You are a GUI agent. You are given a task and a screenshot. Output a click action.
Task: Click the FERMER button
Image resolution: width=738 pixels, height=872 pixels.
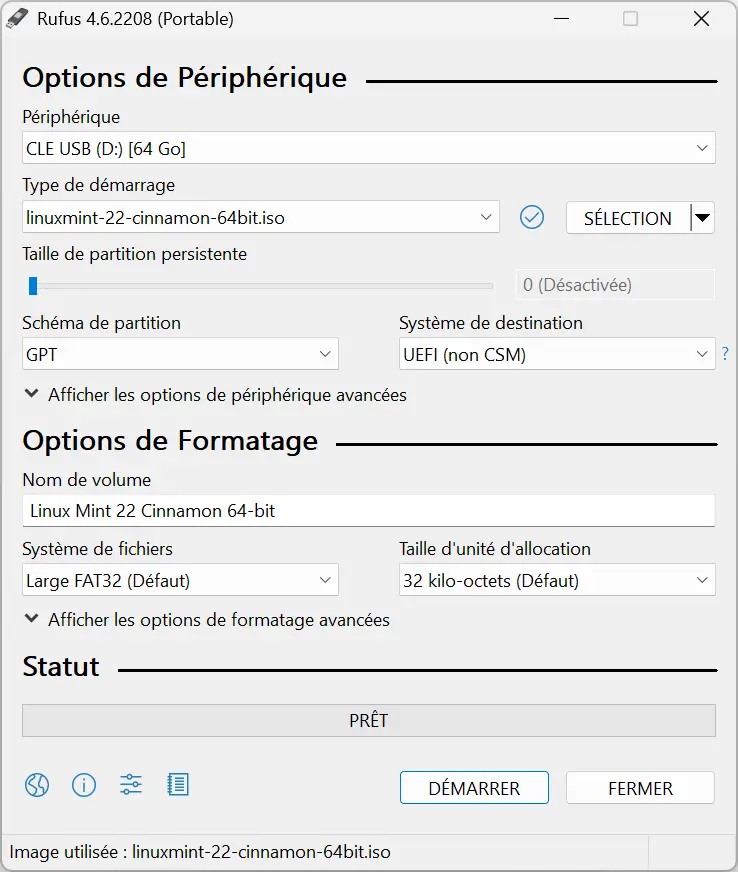point(640,787)
